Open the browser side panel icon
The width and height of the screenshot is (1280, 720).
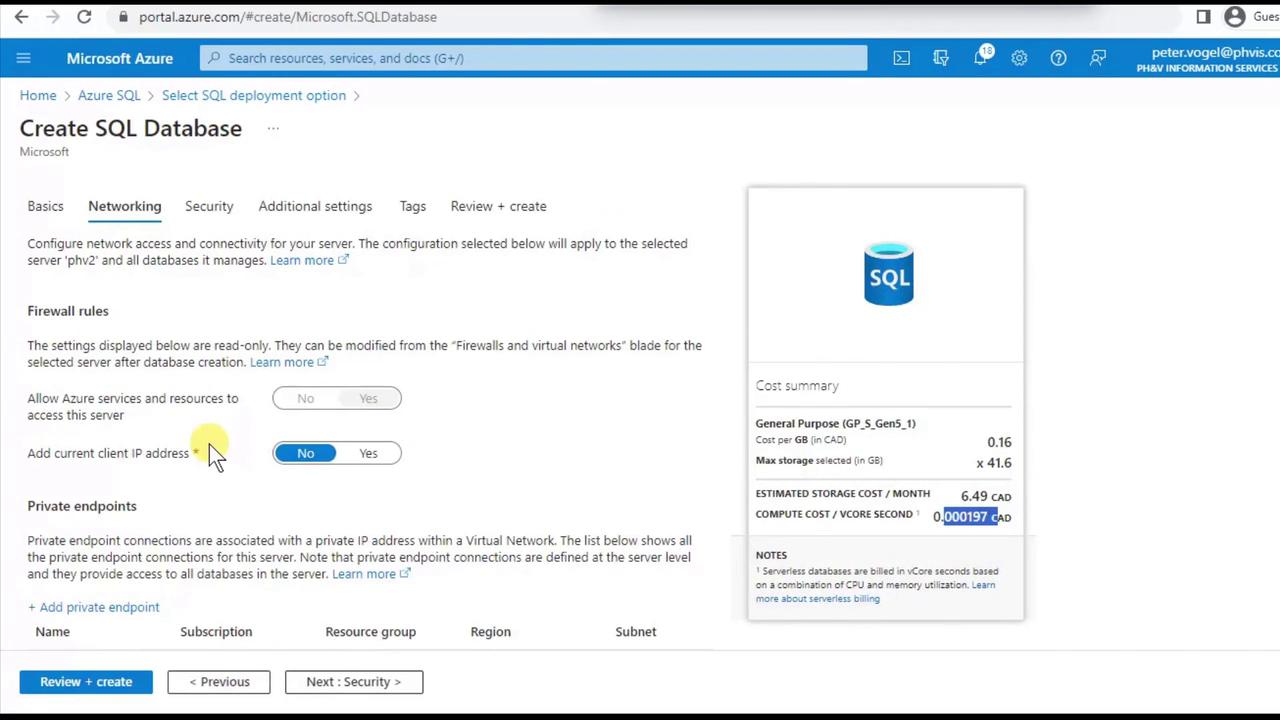1203,17
